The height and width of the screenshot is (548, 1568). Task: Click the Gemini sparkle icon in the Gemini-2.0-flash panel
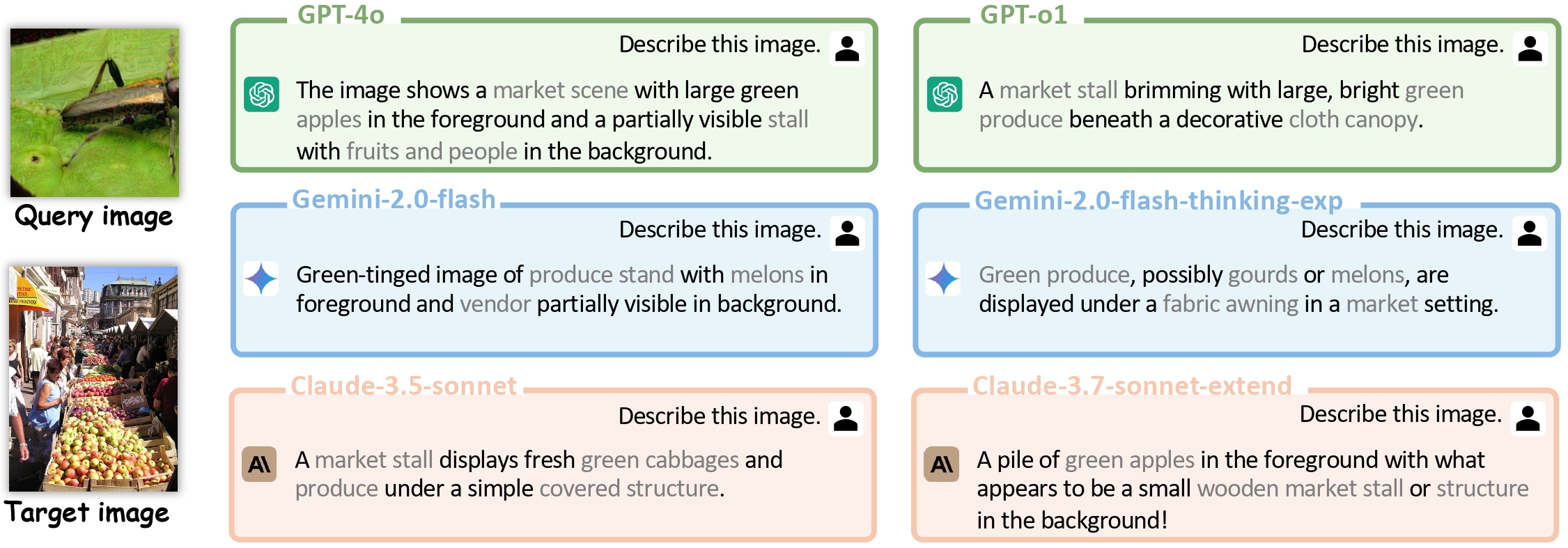point(261,279)
